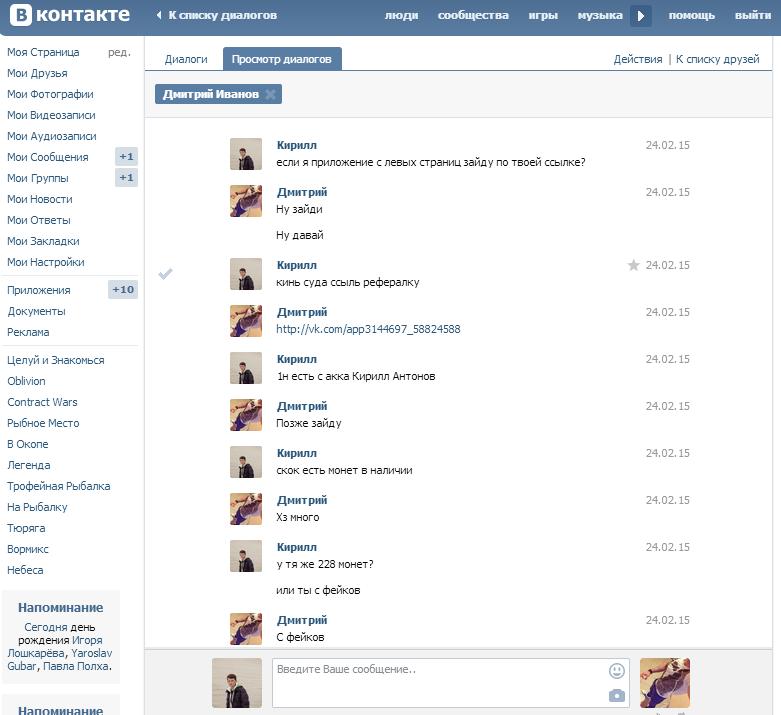Open 'Мои Группы' in sidebar
781x715 pixels.
point(38,178)
